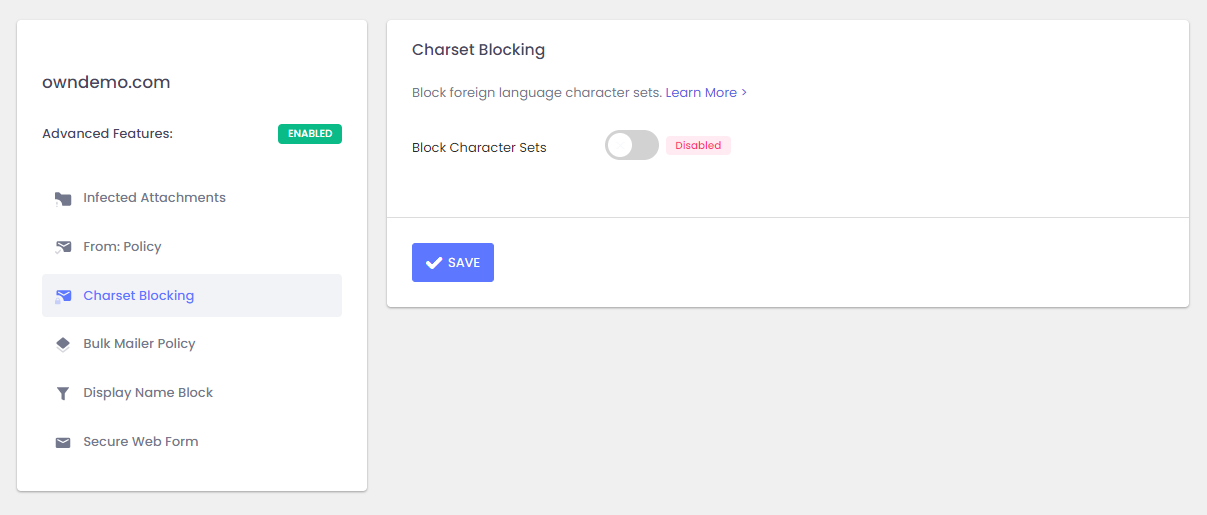1207x515 pixels.
Task: Click the Display Name Block funnel icon
Action: pyautogui.click(x=63, y=393)
